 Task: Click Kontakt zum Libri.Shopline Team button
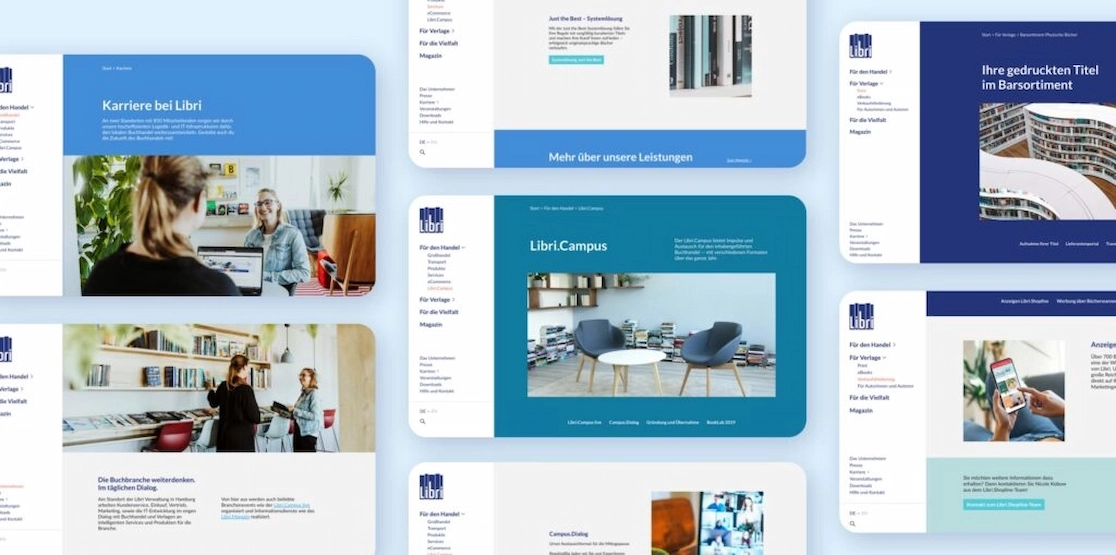pos(1004,504)
